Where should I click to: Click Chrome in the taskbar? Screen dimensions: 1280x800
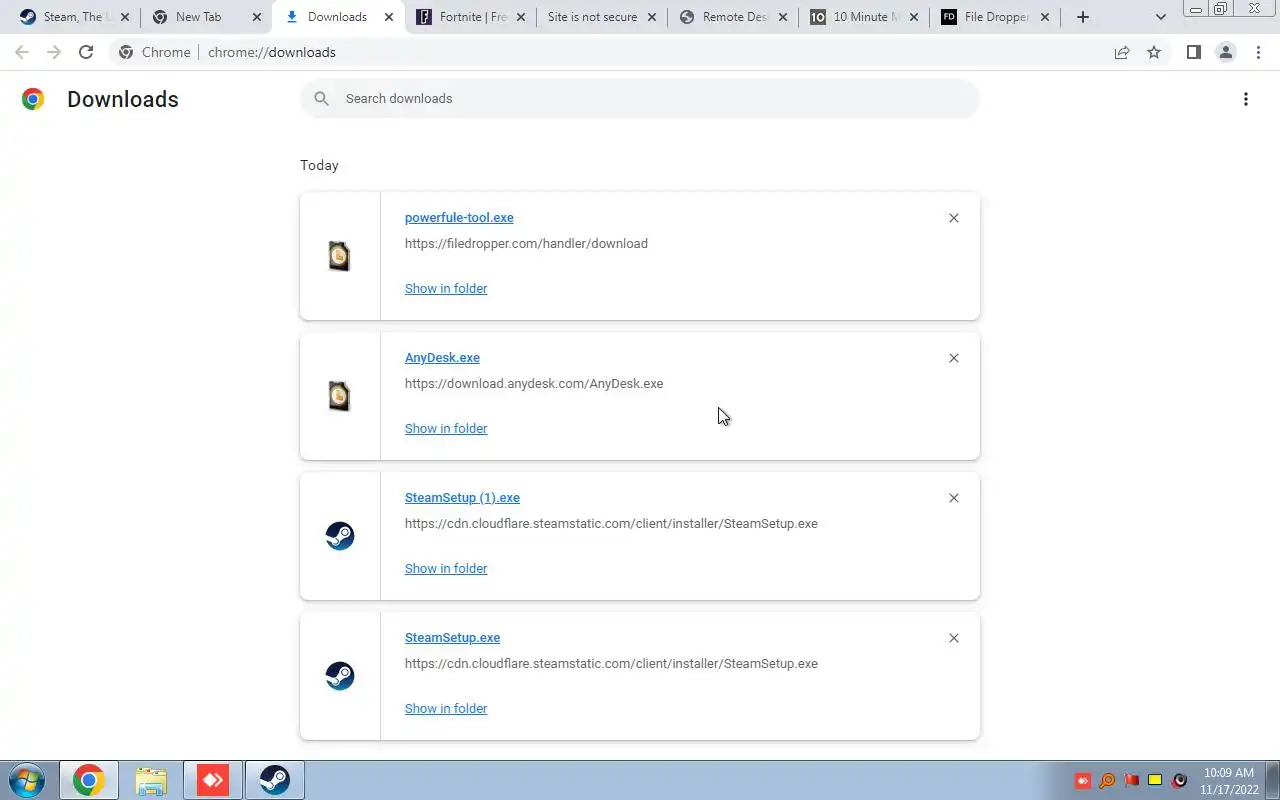[x=89, y=780]
